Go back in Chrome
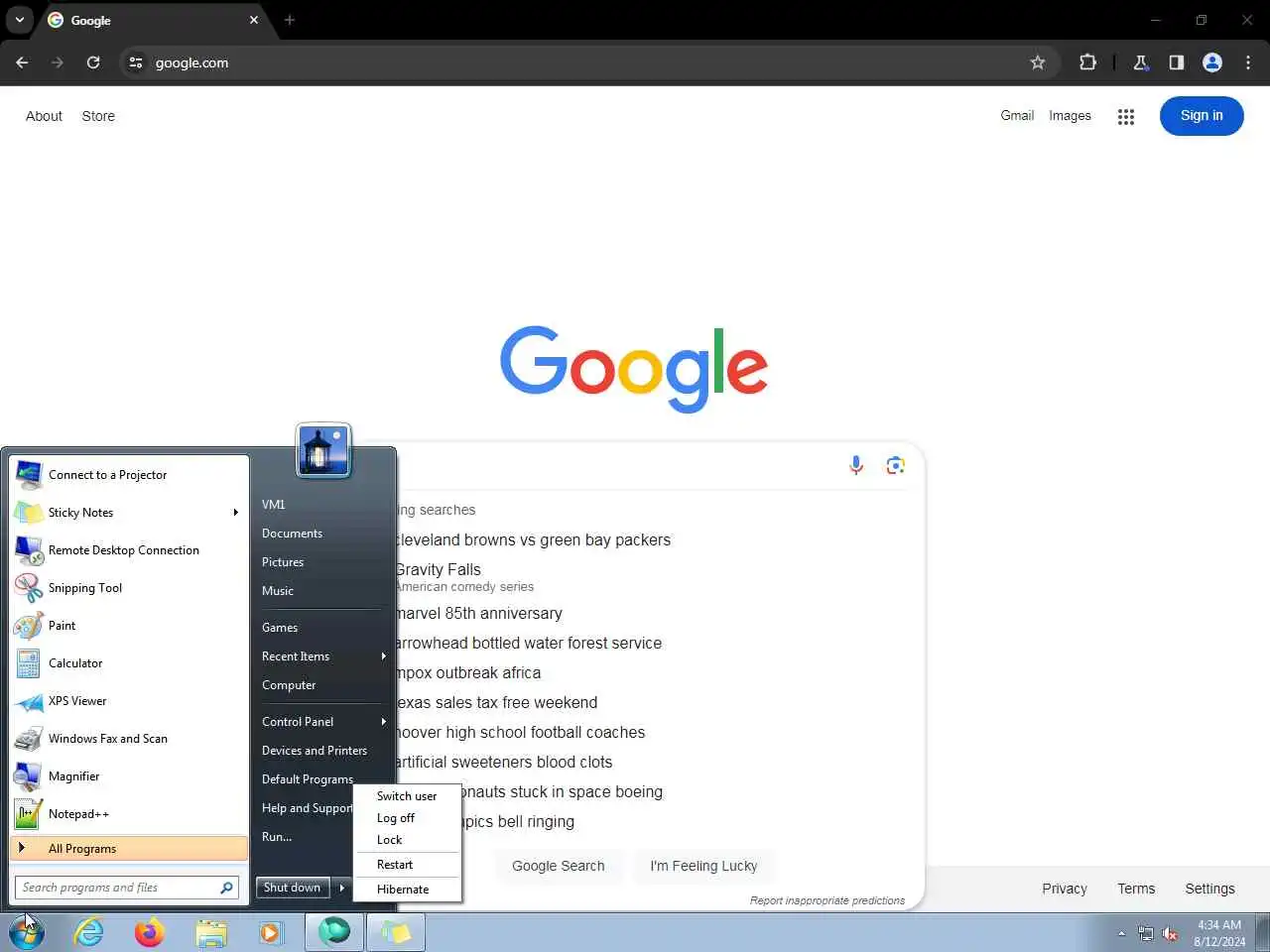The height and width of the screenshot is (952, 1270). (x=22, y=62)
